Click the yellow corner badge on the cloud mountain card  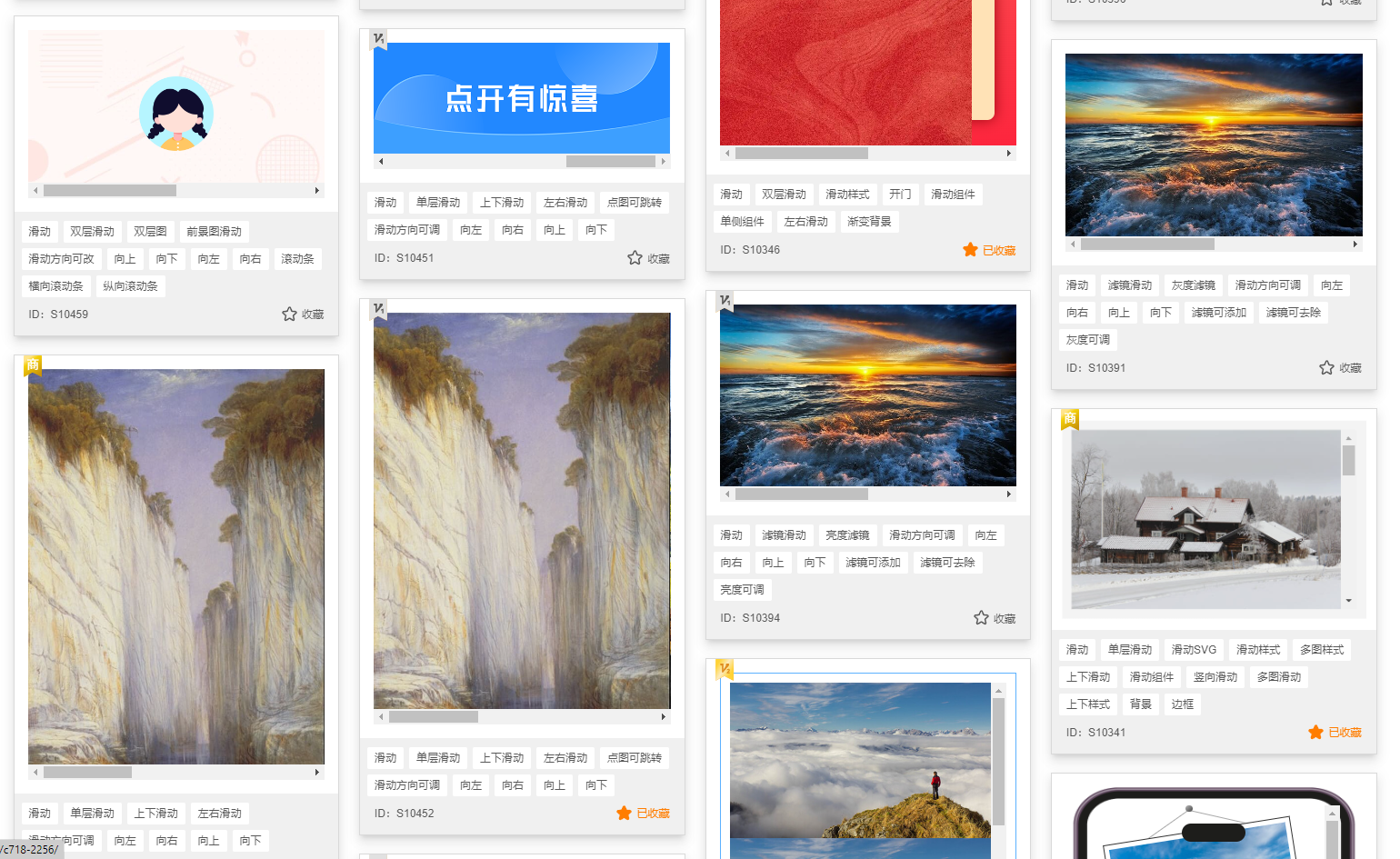click(x=725, y=667)
